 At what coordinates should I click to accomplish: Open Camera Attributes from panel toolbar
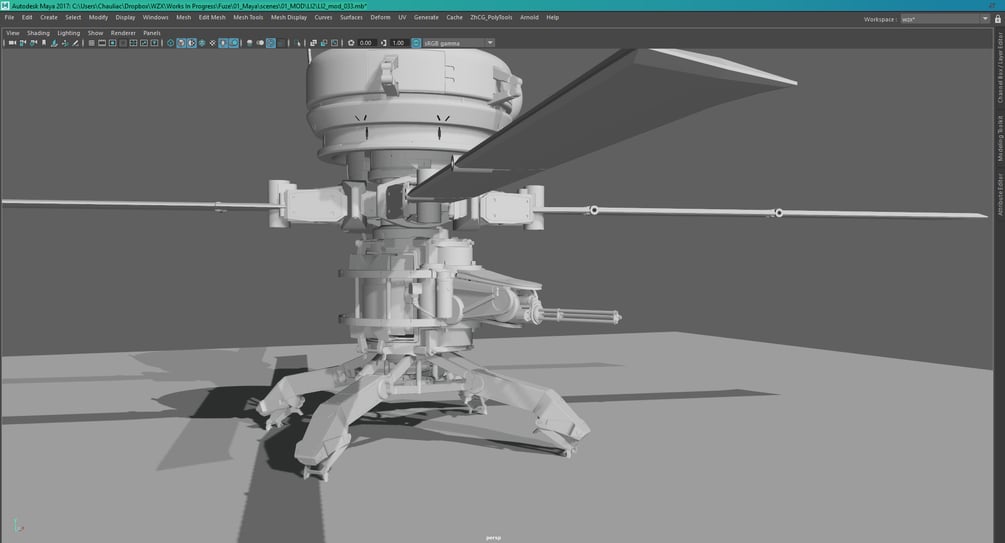33,43
